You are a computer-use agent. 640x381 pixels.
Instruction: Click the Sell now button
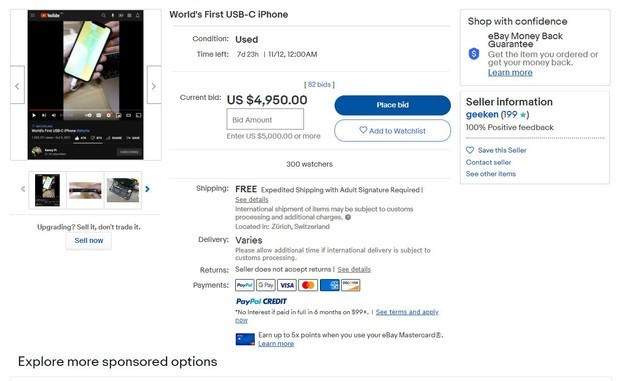pos(89,241)
